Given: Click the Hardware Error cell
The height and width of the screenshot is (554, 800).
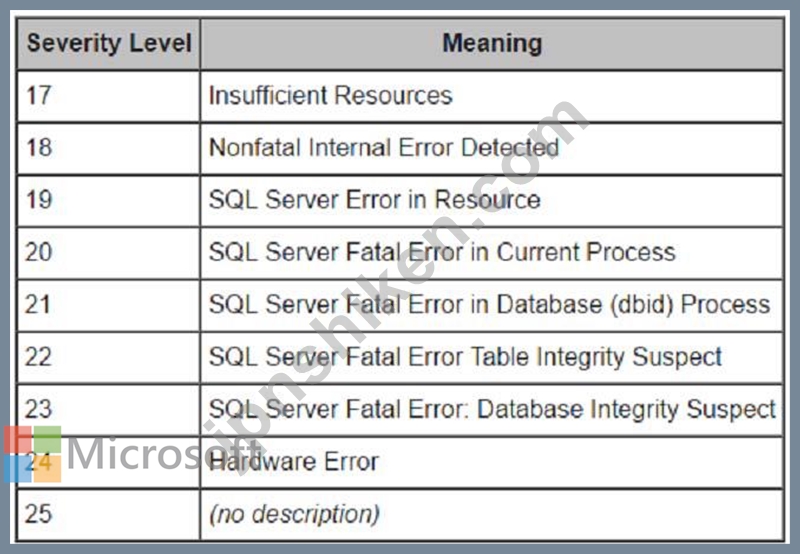Looking at the screenshot, I should tap(492, 462).
